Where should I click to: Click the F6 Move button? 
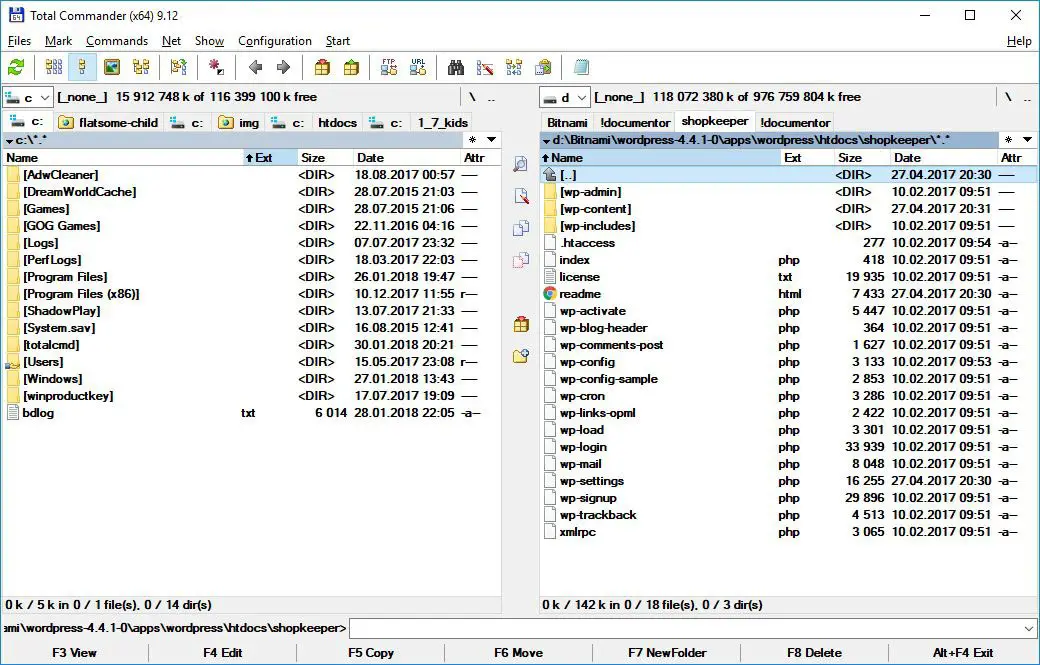pos(519,652)
